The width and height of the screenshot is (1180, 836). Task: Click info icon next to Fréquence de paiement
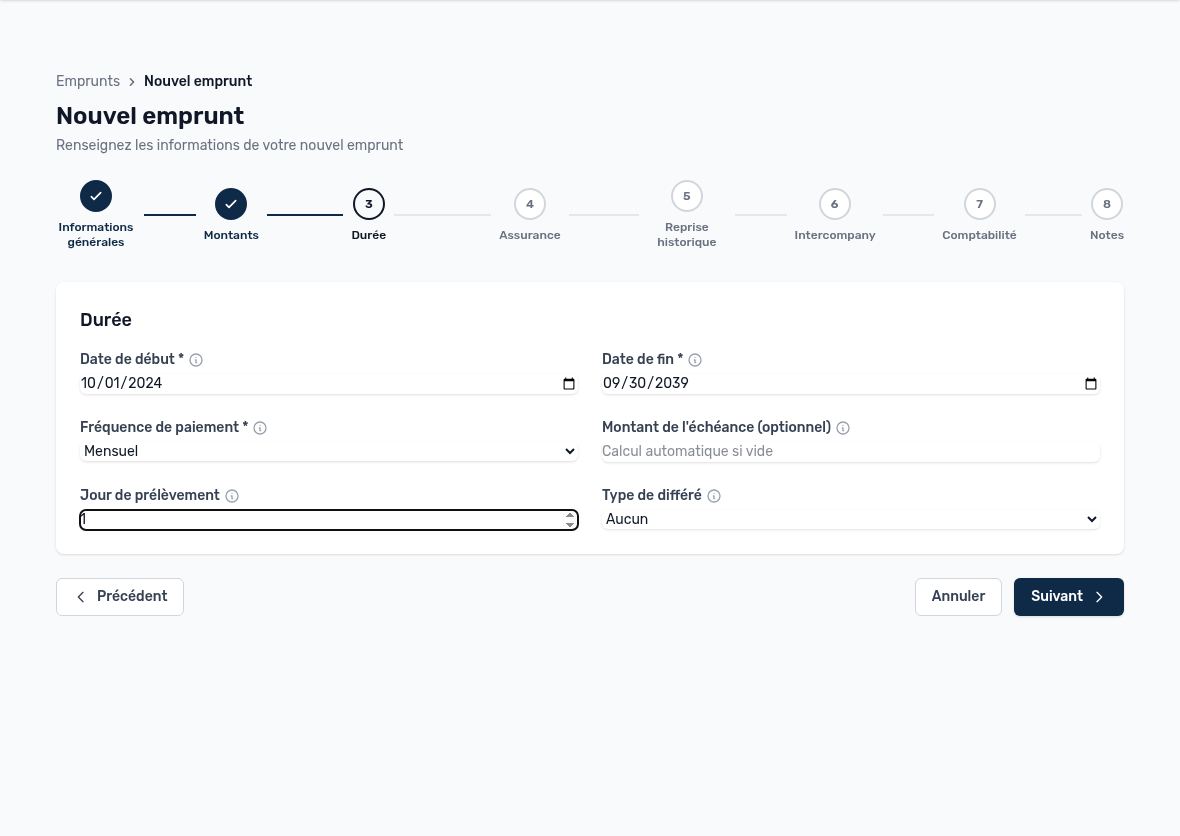tap(260, 428)
